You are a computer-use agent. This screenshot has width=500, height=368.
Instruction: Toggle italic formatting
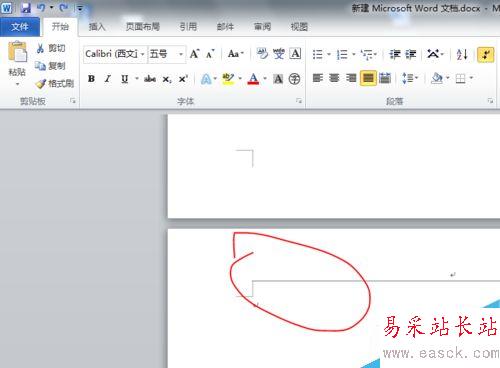pos(107,79)
